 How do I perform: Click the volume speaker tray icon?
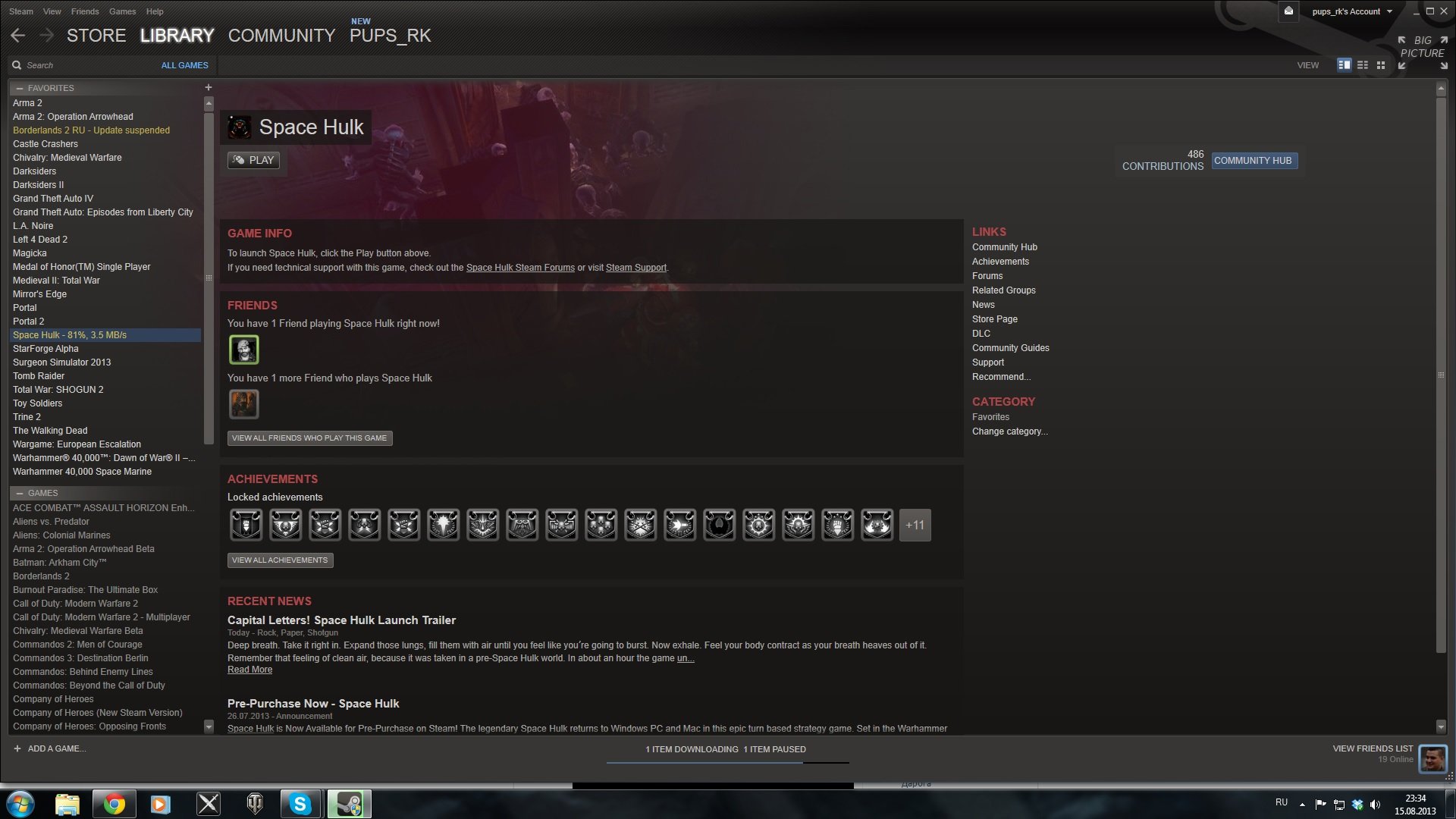pyautogui.click(x=1376, y=805)
